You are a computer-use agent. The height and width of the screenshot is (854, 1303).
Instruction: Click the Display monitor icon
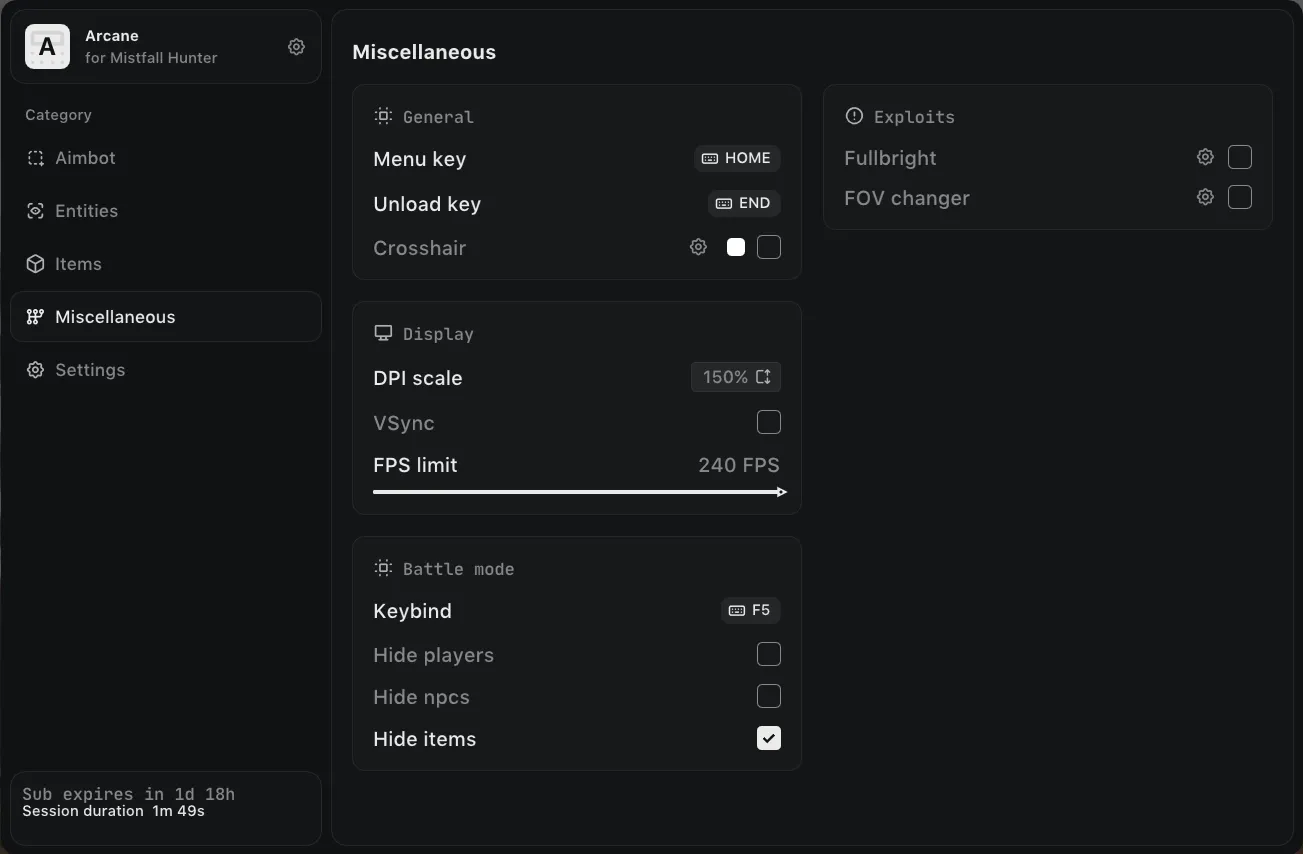tap(383, 333)
